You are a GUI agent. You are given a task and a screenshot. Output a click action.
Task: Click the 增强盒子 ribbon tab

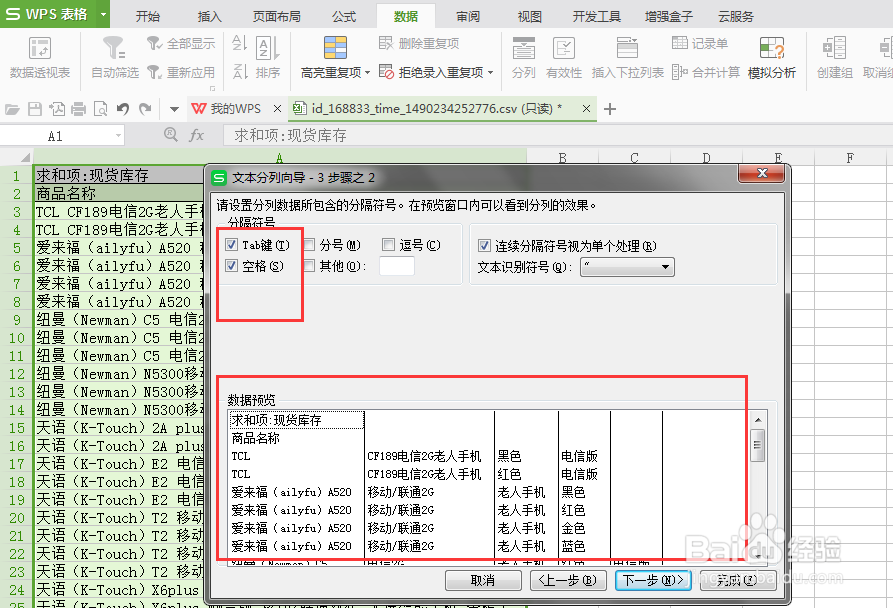pos(669,17)
